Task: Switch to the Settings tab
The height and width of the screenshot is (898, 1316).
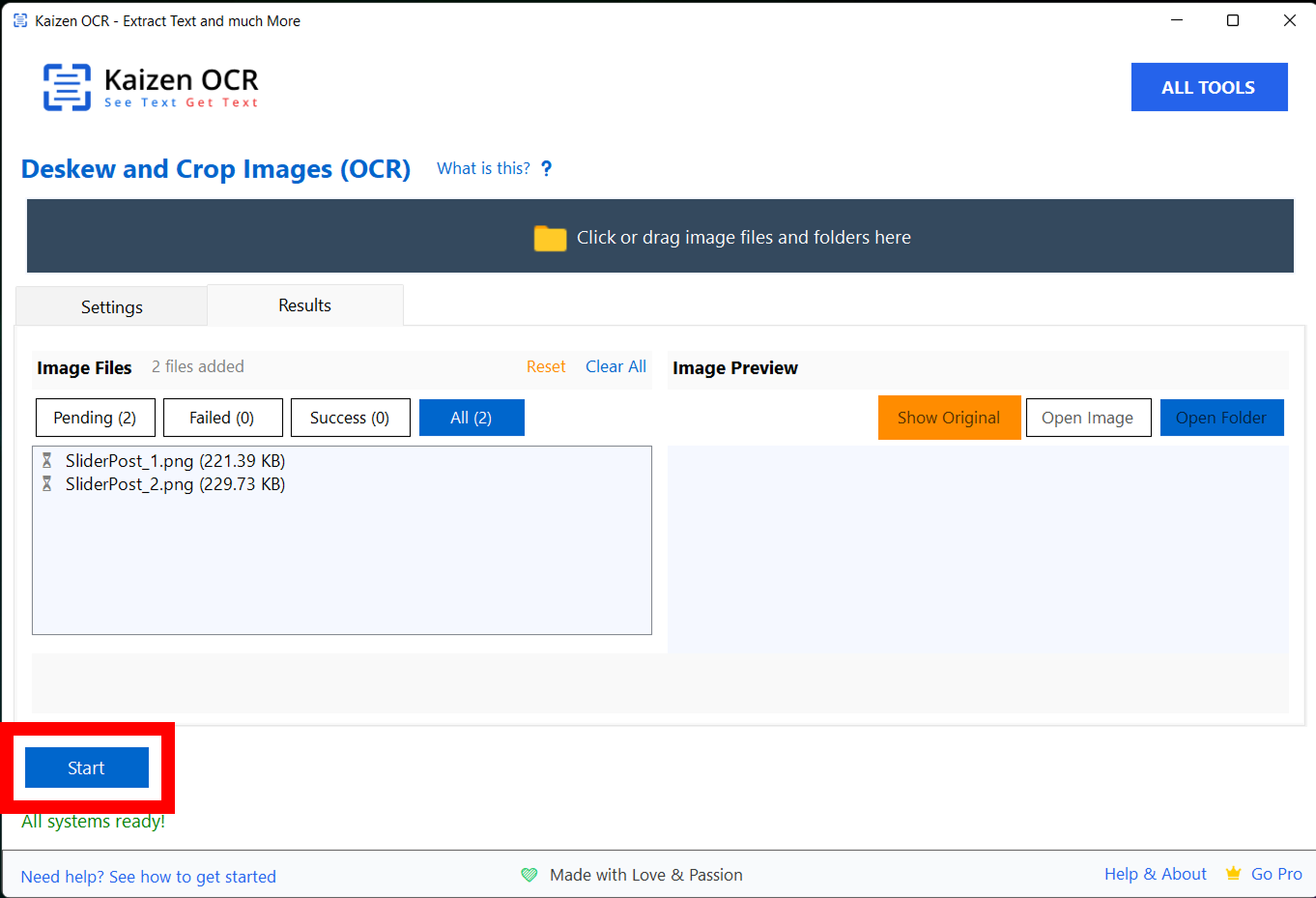Action: [x=111, y=307]
